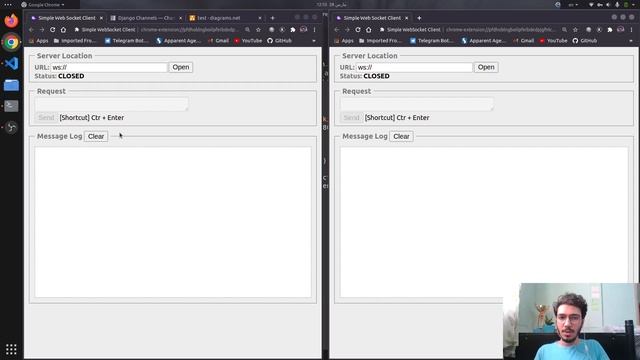The height and width of the screenshot is (360, 640).
Task: Open the Files manager from the dock
Action: pyautogui.click(x=11, y=85)
